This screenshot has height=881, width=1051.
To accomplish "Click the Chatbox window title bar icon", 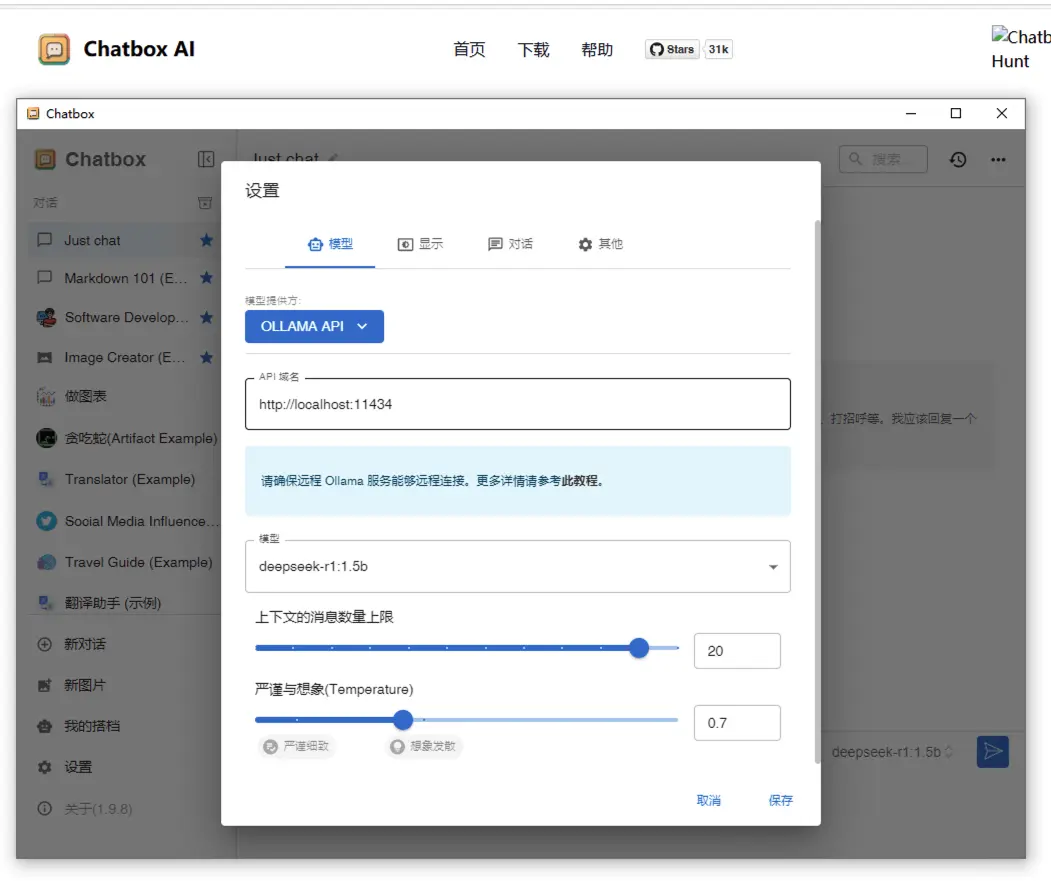I will [33, 113].
